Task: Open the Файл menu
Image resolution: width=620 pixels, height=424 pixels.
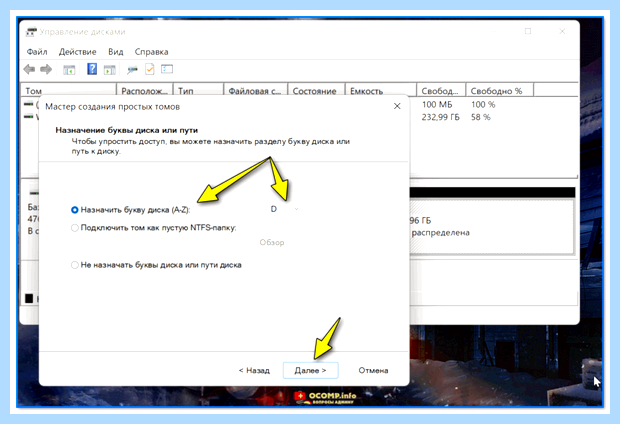Action: 37,52
